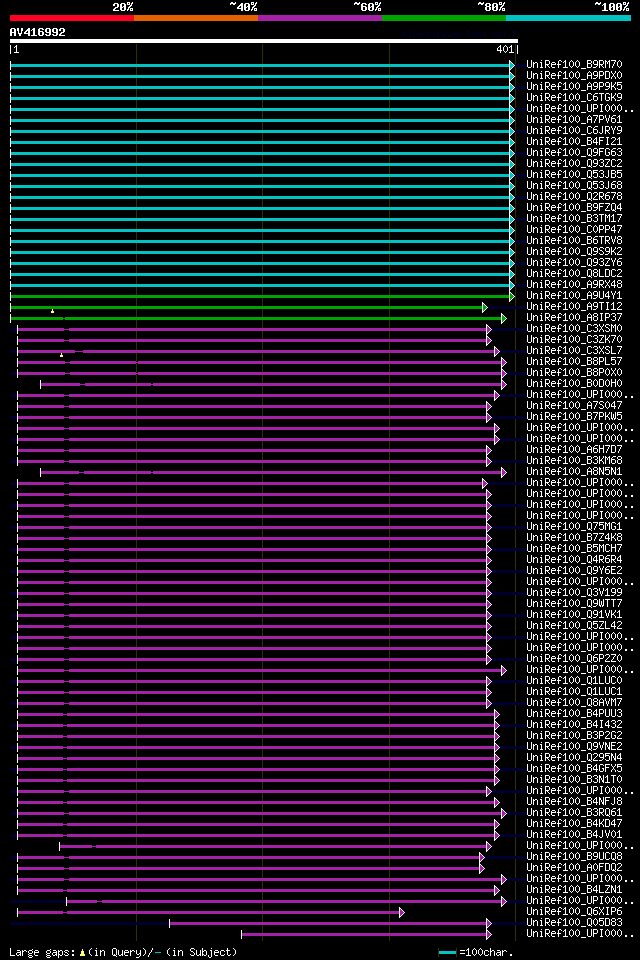The image size is (640, 960).
Task: Select the short hit UniRef100_Q6XIP6
Action: point(574,913)
